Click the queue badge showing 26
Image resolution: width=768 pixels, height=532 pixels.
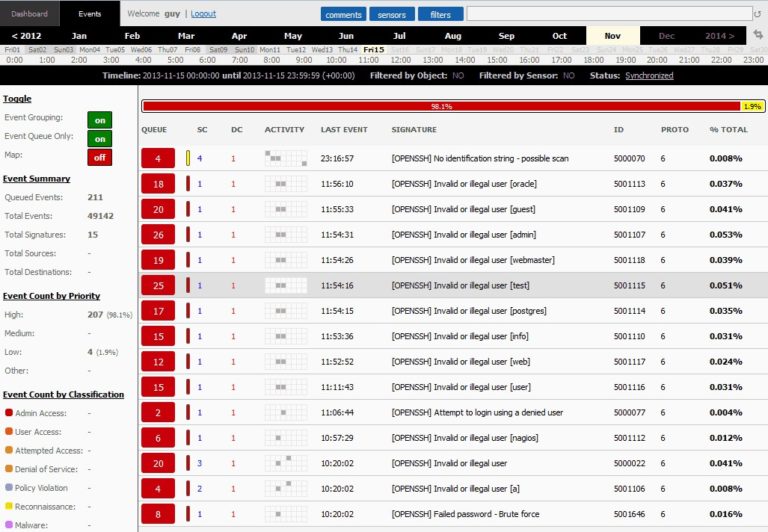pyautogui.click(x=158, y=235)
